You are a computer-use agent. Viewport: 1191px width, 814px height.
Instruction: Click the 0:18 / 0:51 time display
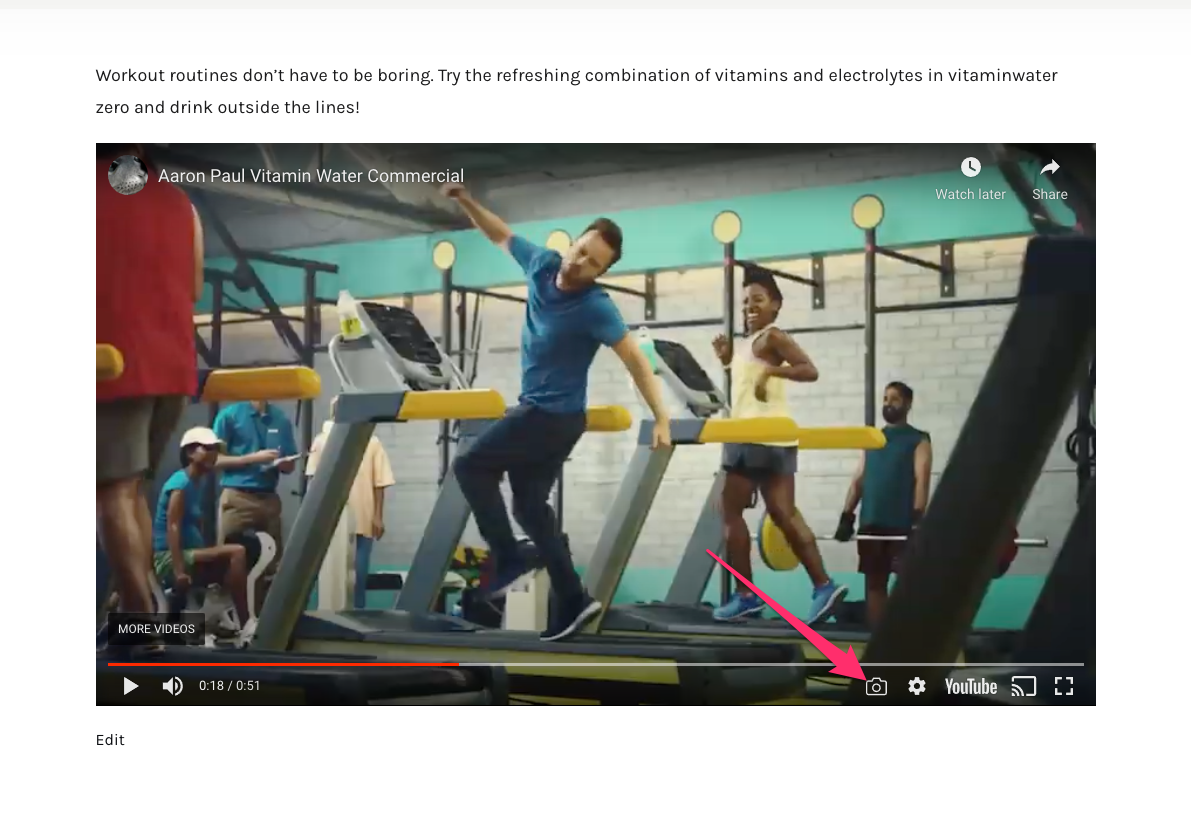click(x=229, y=686)
